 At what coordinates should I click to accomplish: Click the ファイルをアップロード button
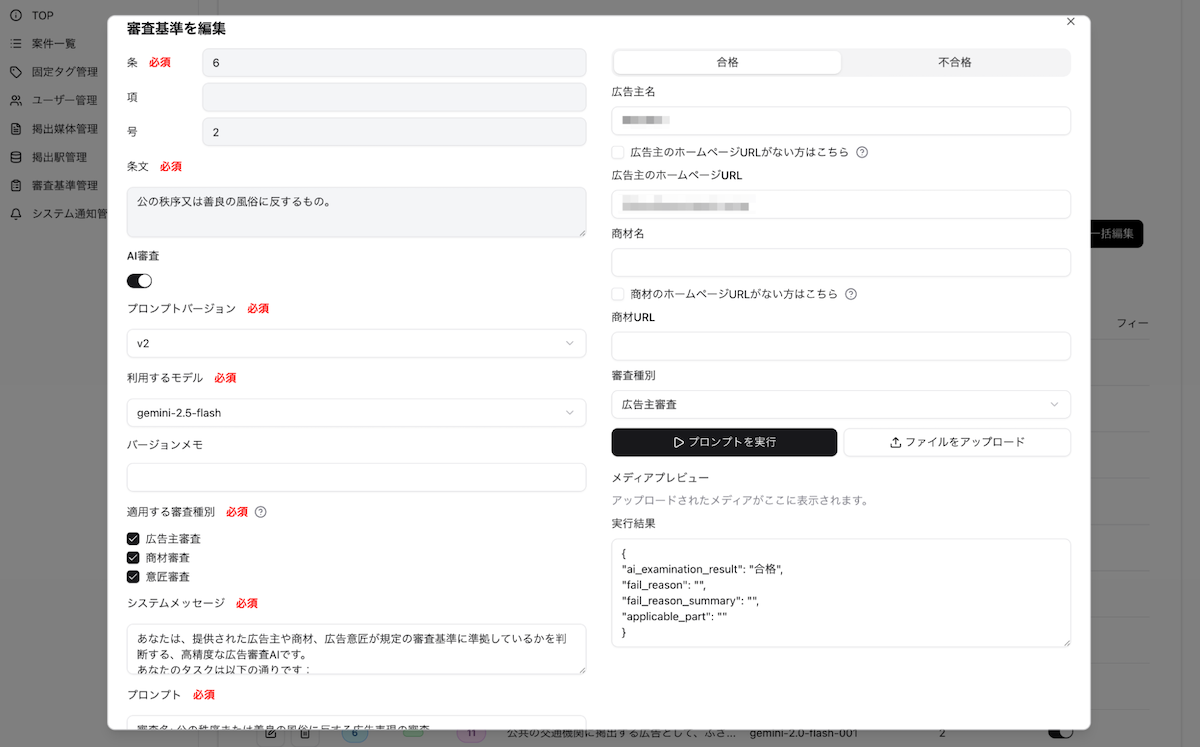click(x=957, y=442)
